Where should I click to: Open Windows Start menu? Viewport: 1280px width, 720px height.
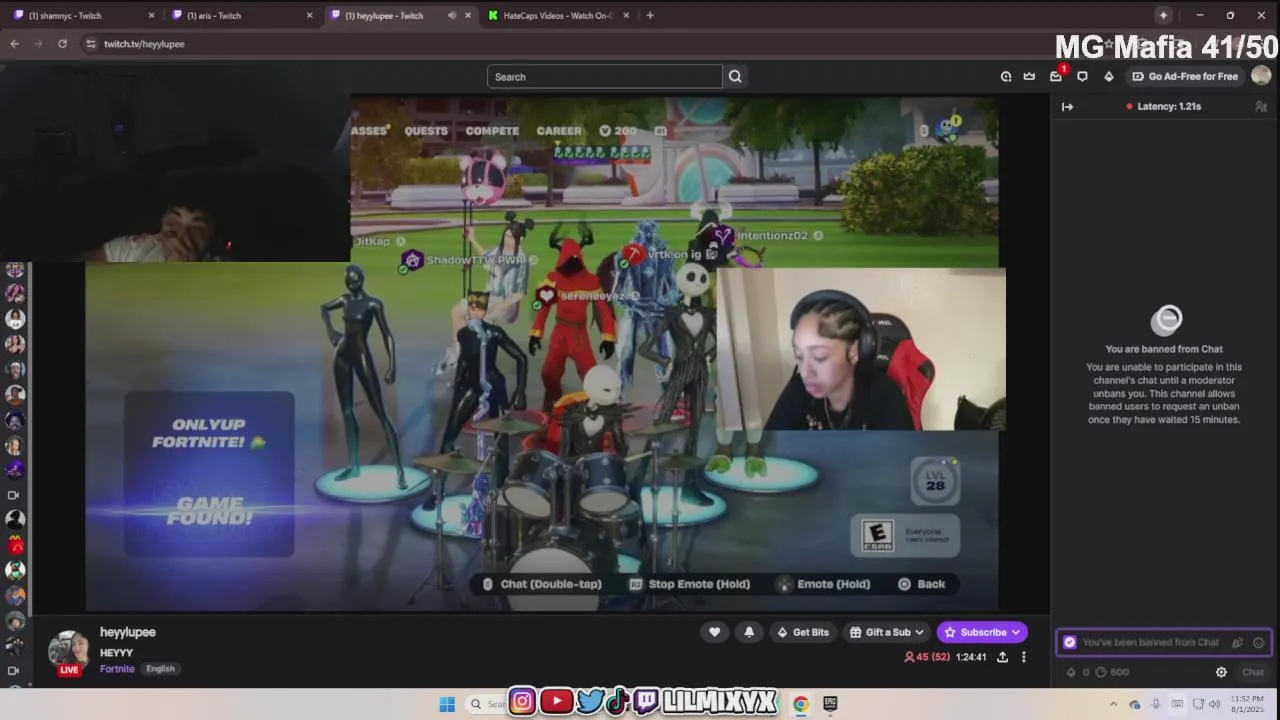447,704
